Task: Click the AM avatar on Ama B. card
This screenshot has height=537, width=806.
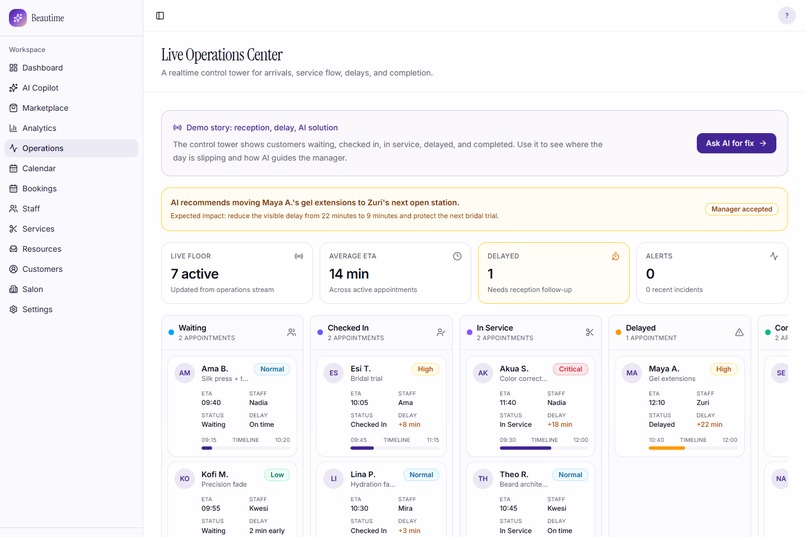Action: point(185,373)
